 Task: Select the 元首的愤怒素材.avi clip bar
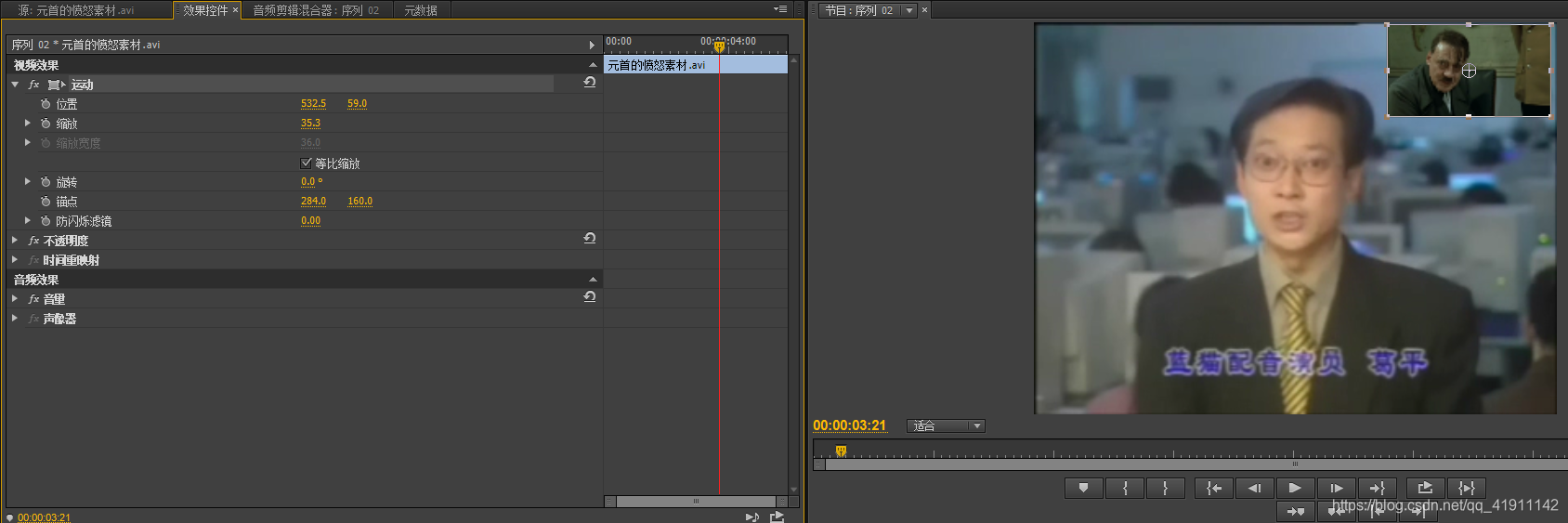coord(696,65)
